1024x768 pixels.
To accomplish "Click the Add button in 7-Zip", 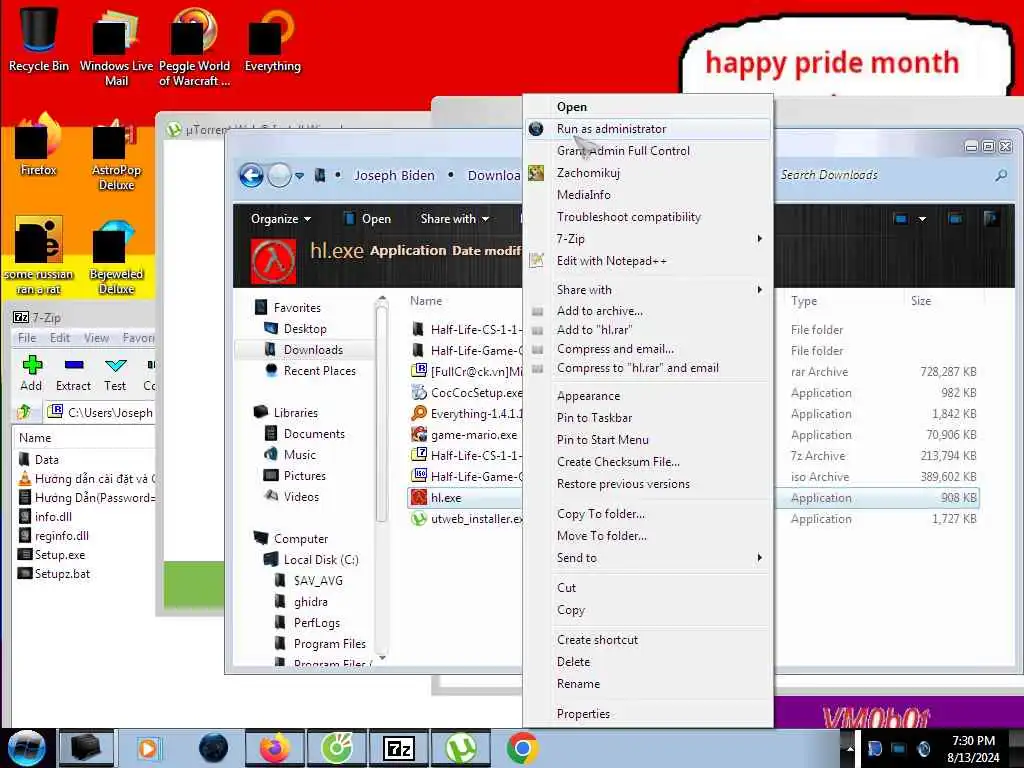I will point(31,373).
